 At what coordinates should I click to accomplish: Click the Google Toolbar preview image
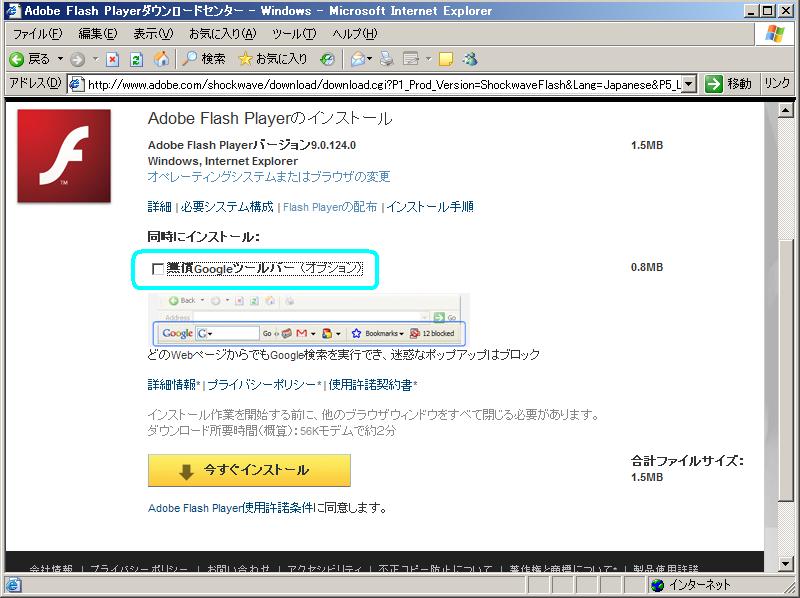pos(309,320)
